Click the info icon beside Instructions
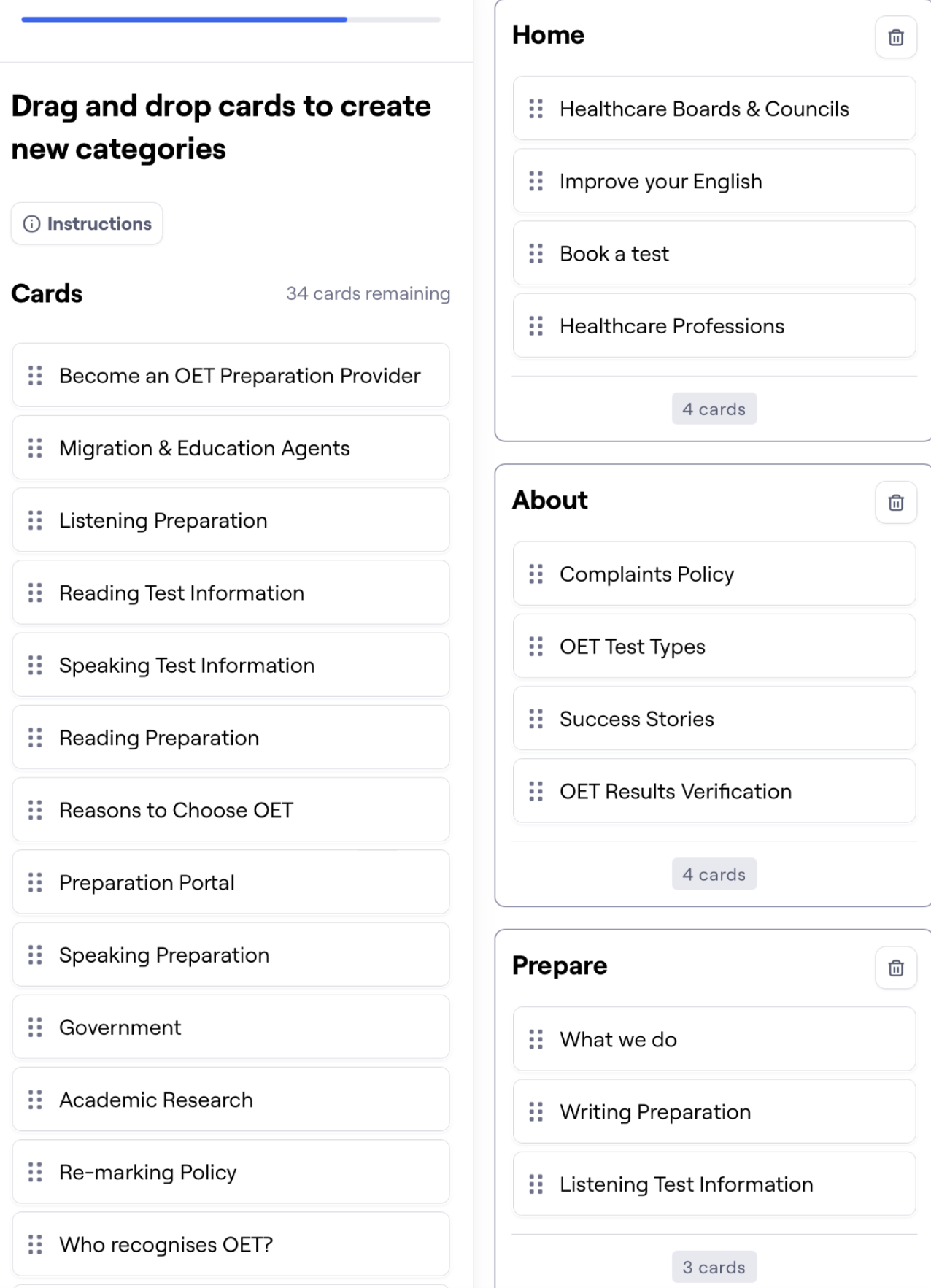The height and width of the screenshot is (1288, 931). (x=31, y=224)
